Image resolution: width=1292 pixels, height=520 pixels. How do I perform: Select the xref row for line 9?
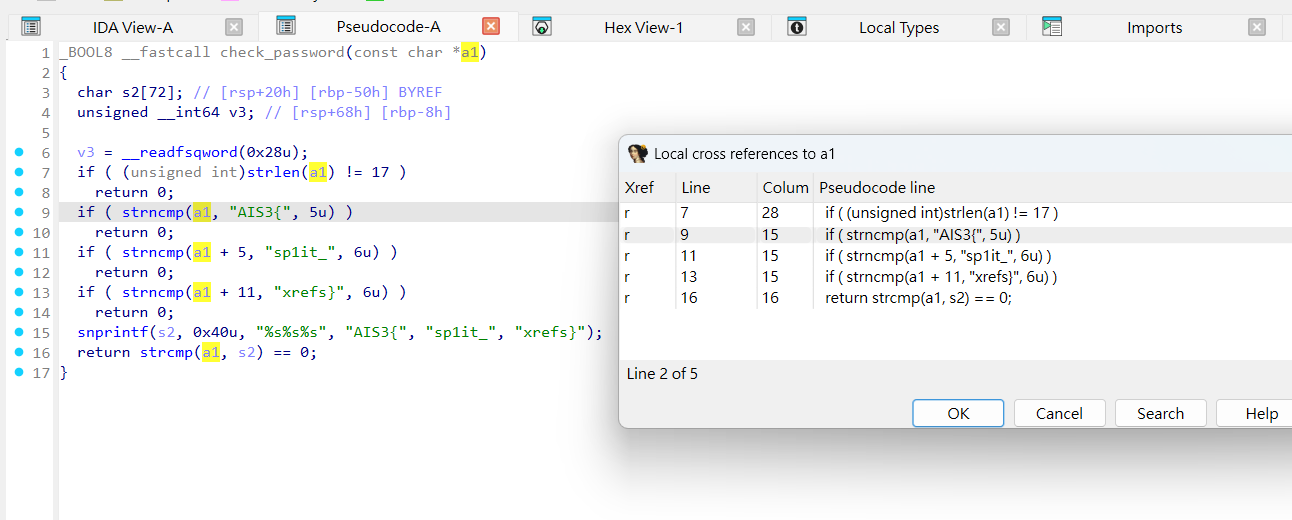coord(956,234)
